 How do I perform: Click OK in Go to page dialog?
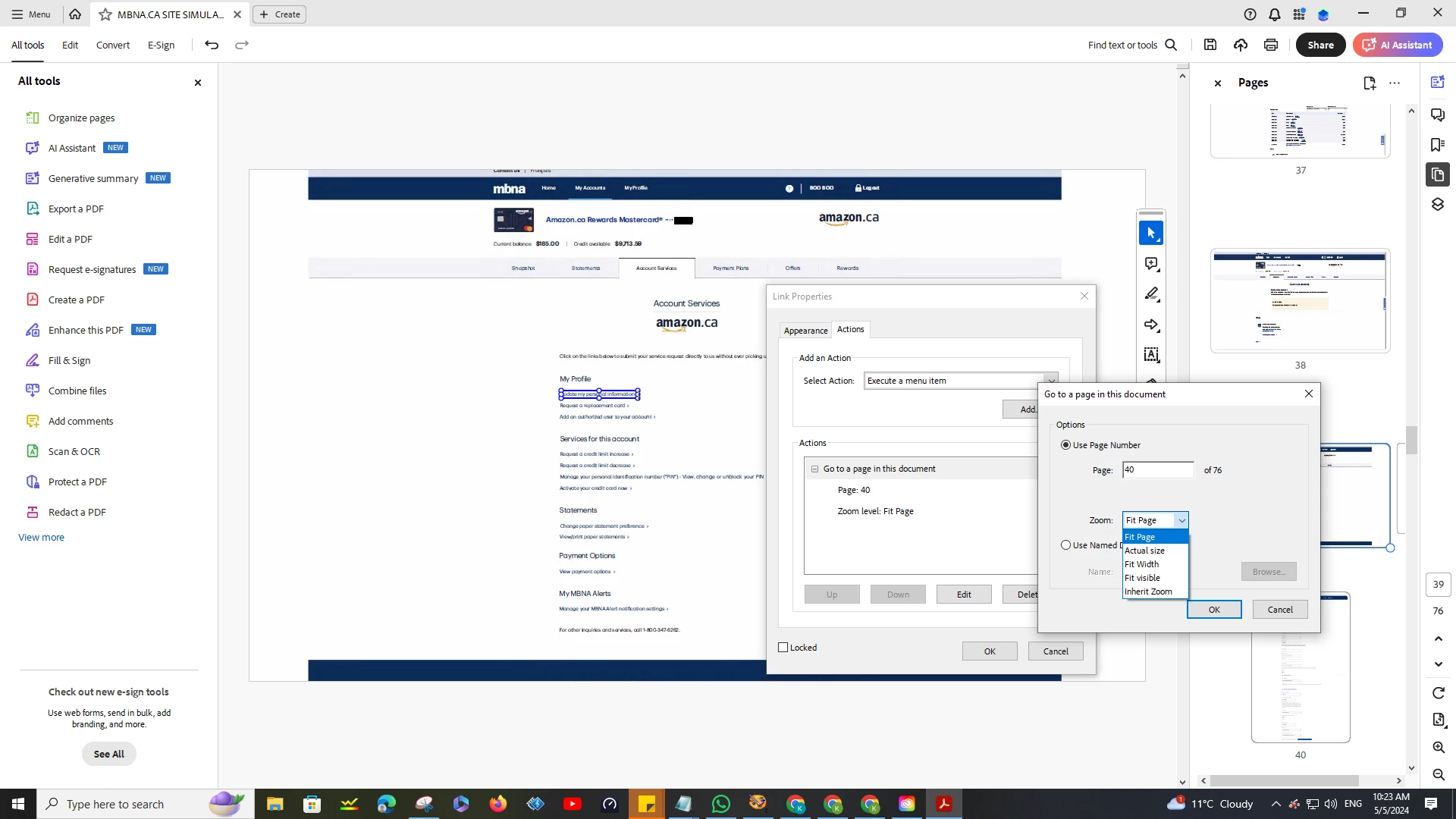(x=1213, y=610)
